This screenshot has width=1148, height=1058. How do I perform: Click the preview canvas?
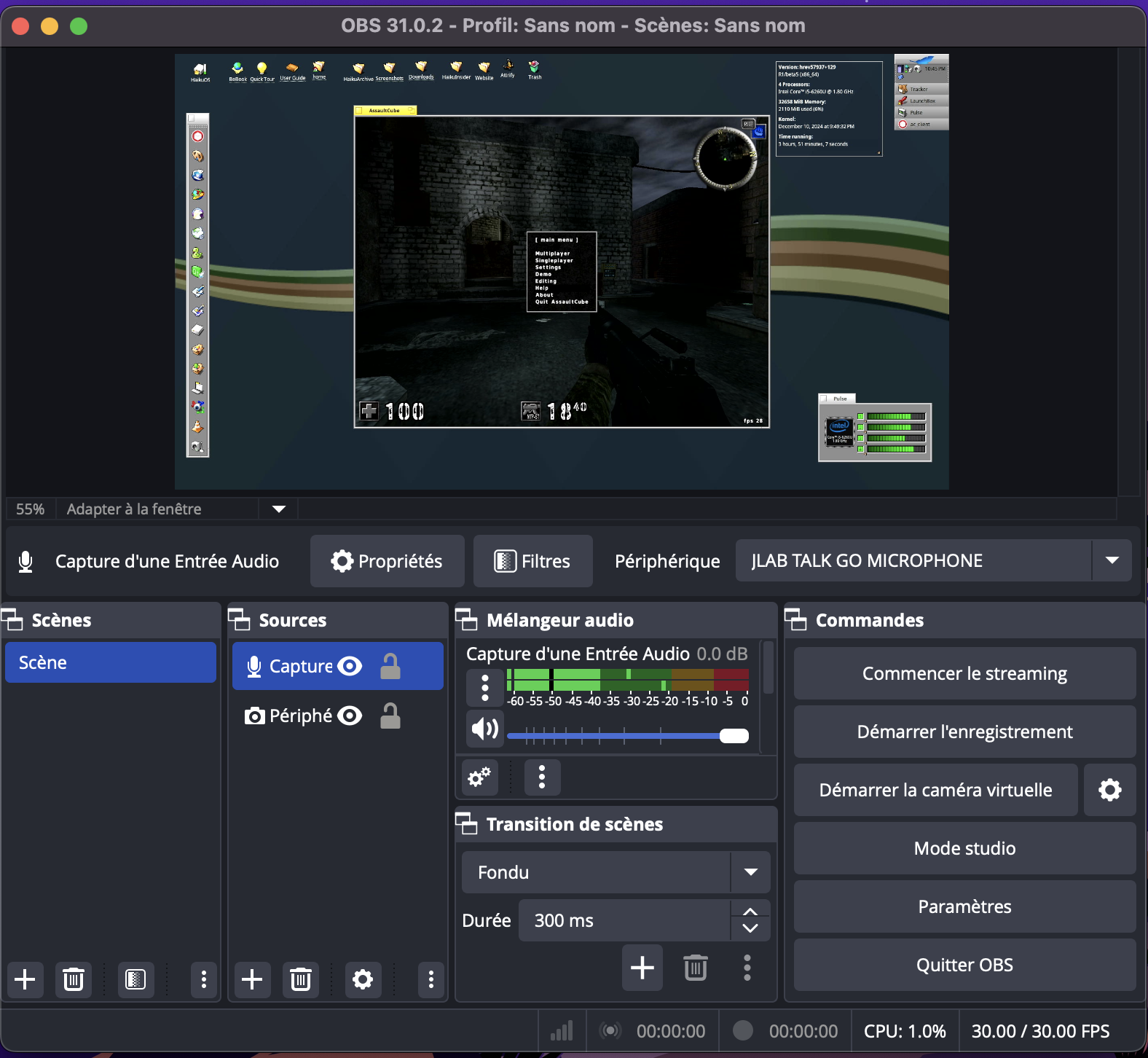(x=562, y=271)
